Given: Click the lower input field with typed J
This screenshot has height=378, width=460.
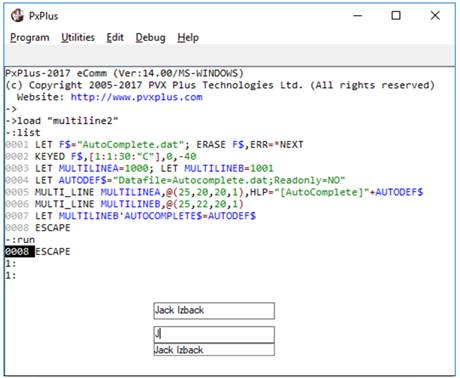Looking at the screenshot, I should pyautogui.click(x=214, y=334).
